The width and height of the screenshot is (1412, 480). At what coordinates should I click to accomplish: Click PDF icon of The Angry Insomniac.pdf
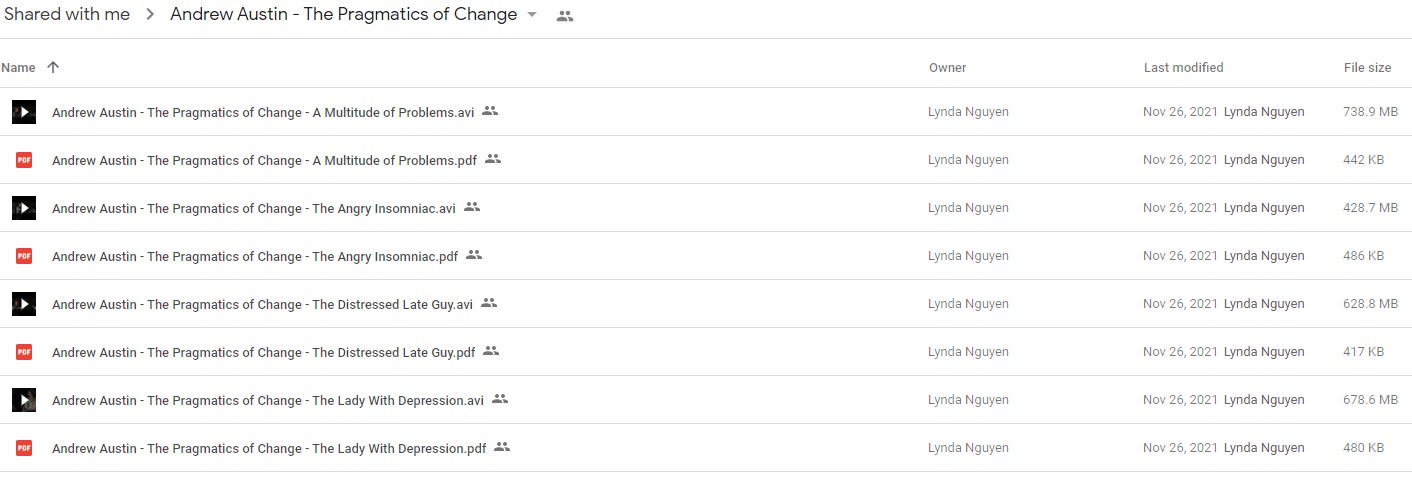point(24,256)
